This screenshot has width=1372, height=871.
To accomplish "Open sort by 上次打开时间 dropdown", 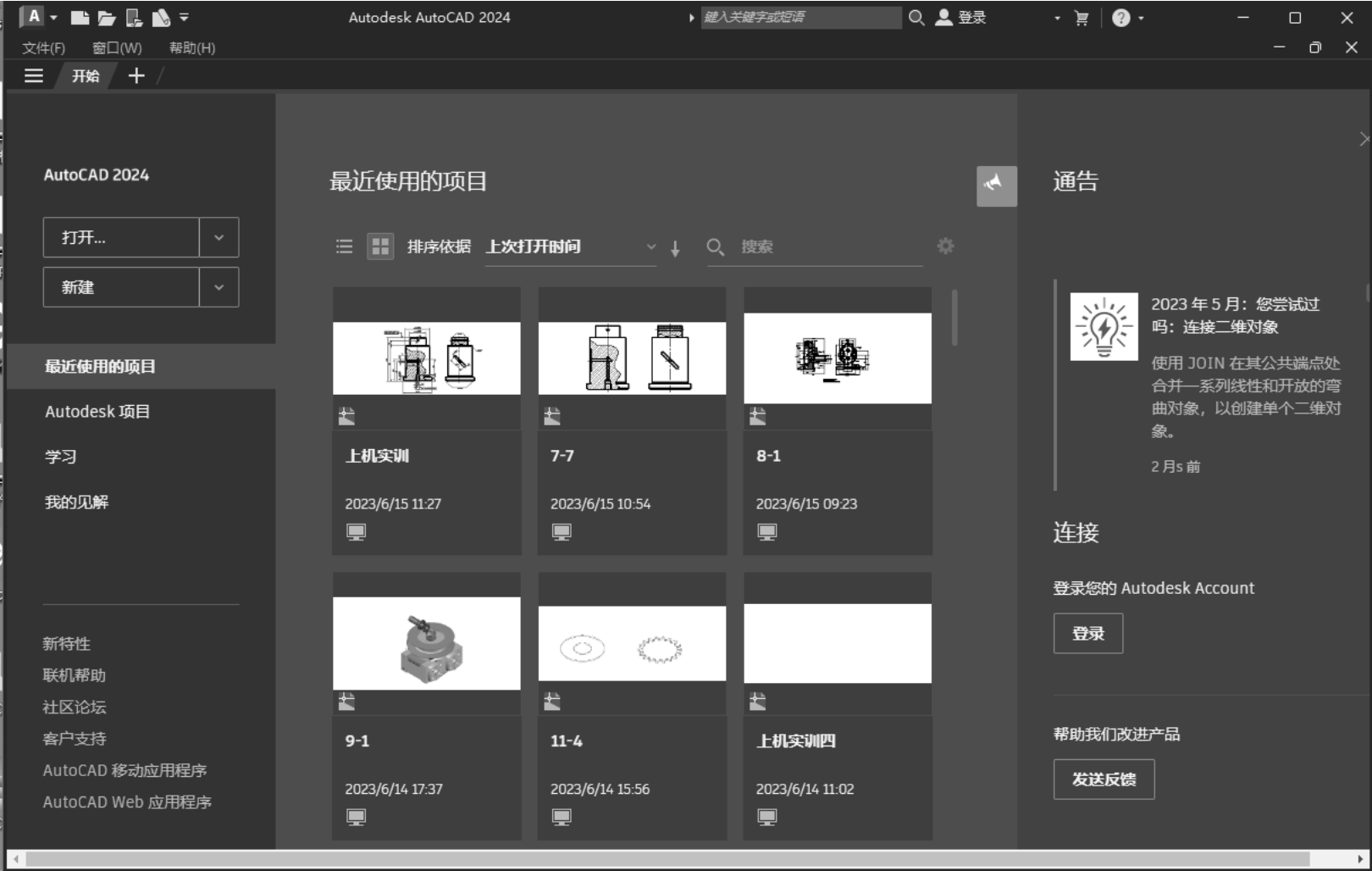I will point(571,247).
